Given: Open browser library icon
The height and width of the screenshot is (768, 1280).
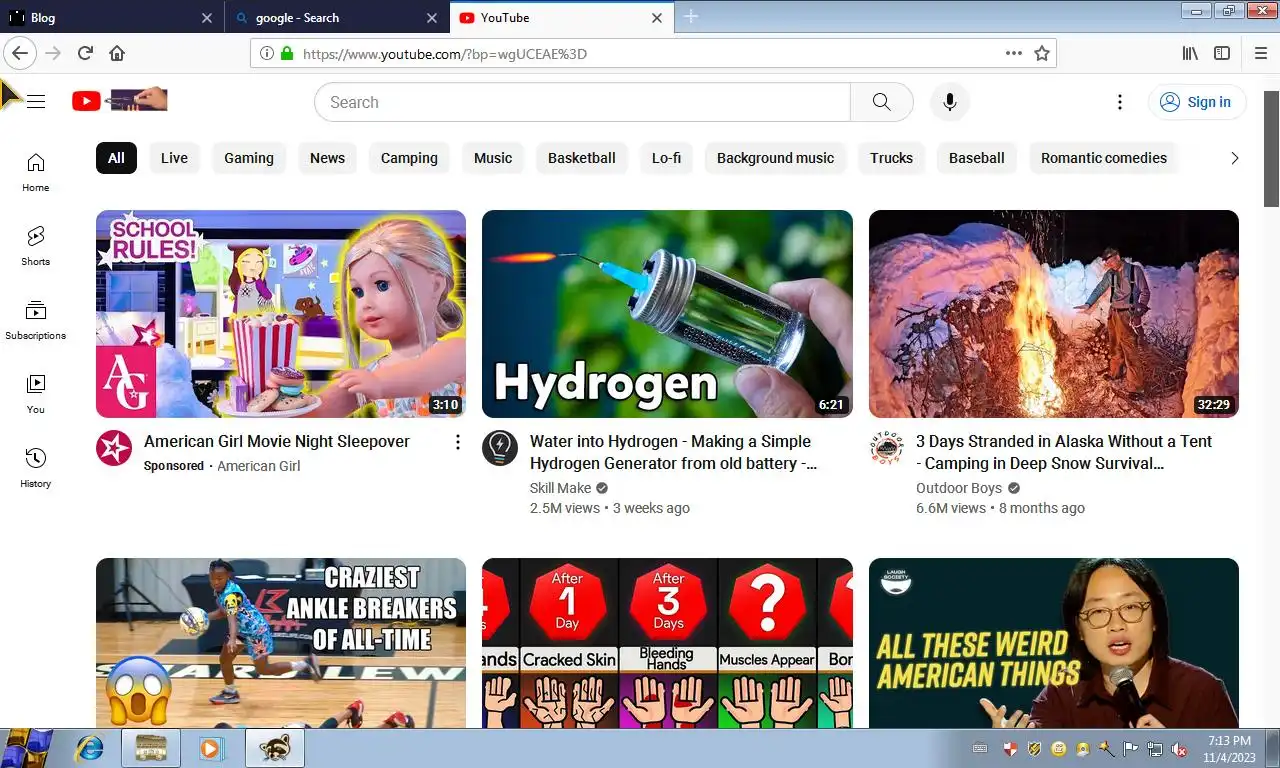Looking at the screenshot, I should pyautogui.click(x=1190, y=53).
